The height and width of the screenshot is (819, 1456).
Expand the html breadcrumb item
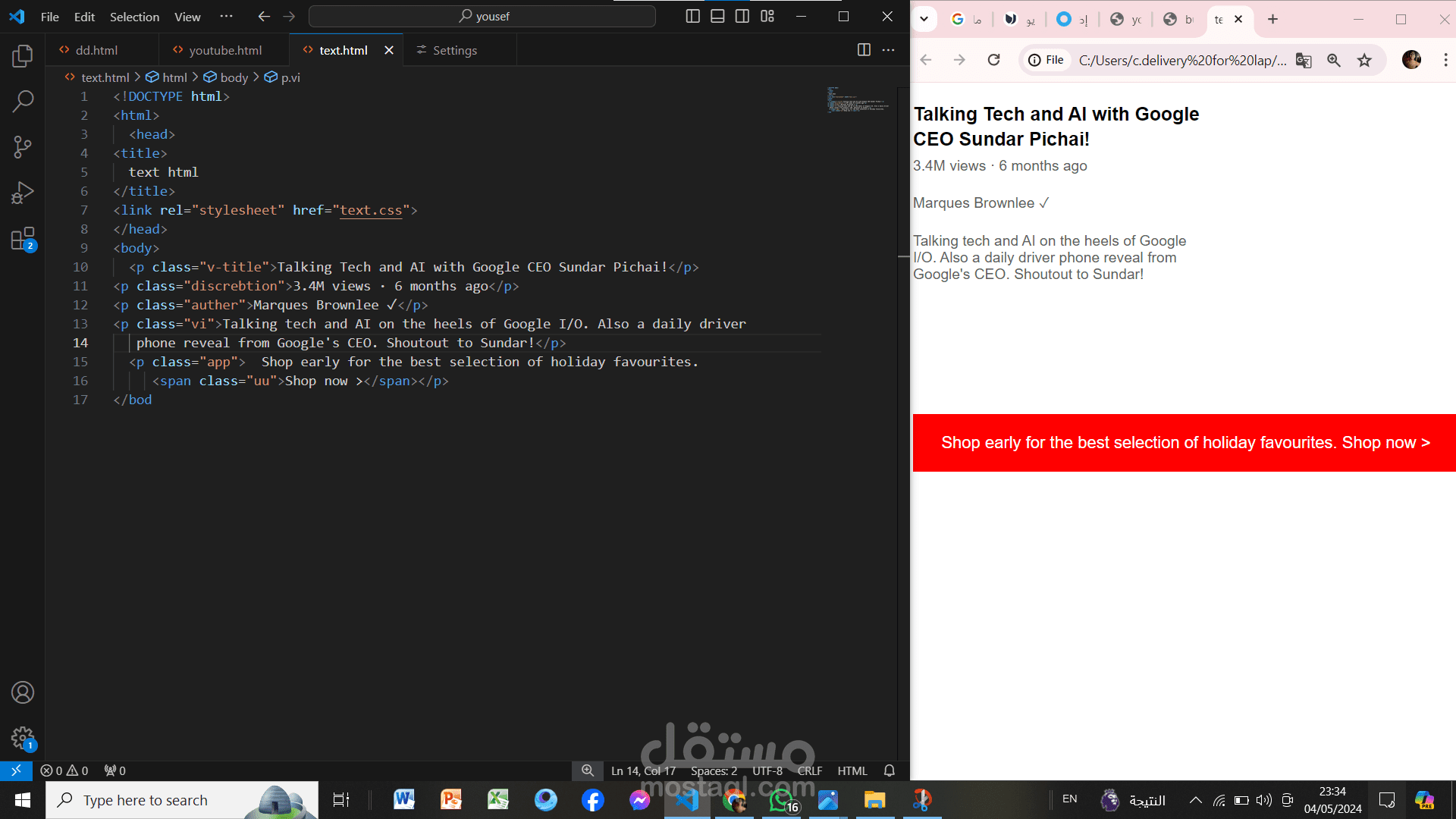coord(174,77)
